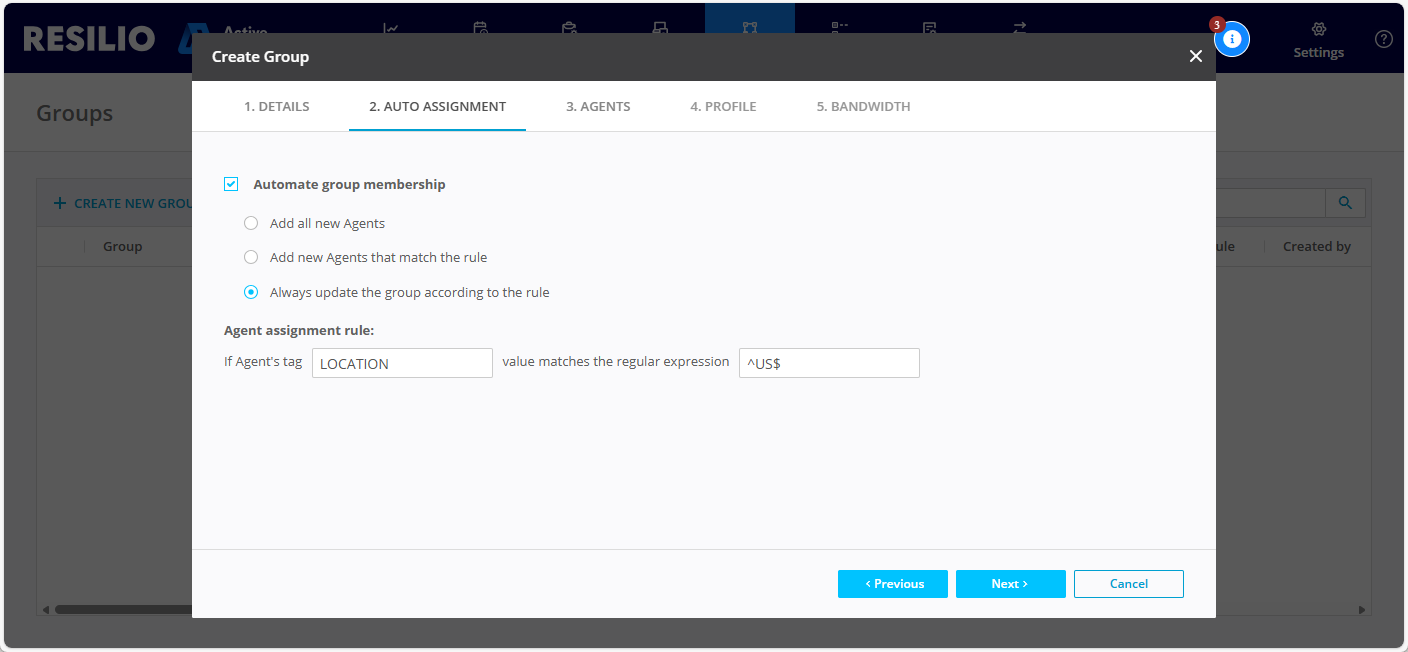
Task: Click the dashboard chart icon in navbar
Action: pyautogui.click(x=391, y=28)
